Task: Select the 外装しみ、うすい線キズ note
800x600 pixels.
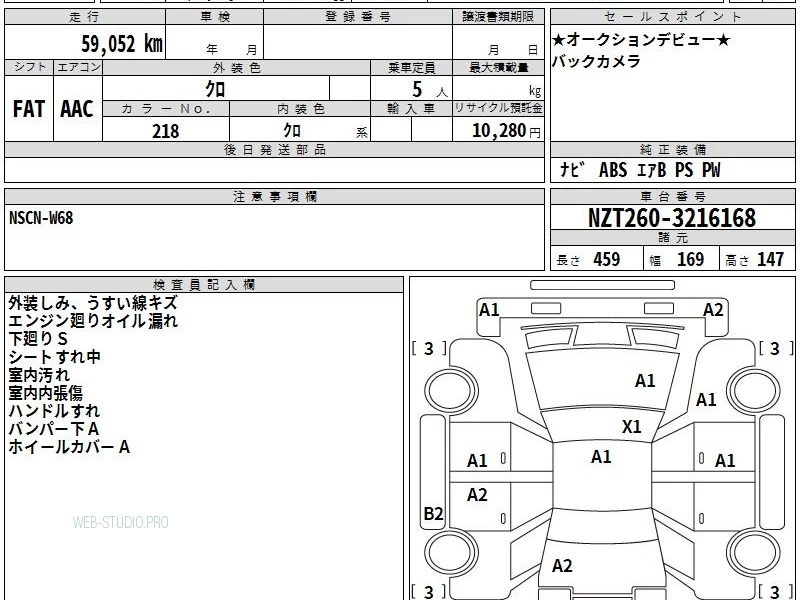Action: 93,303
